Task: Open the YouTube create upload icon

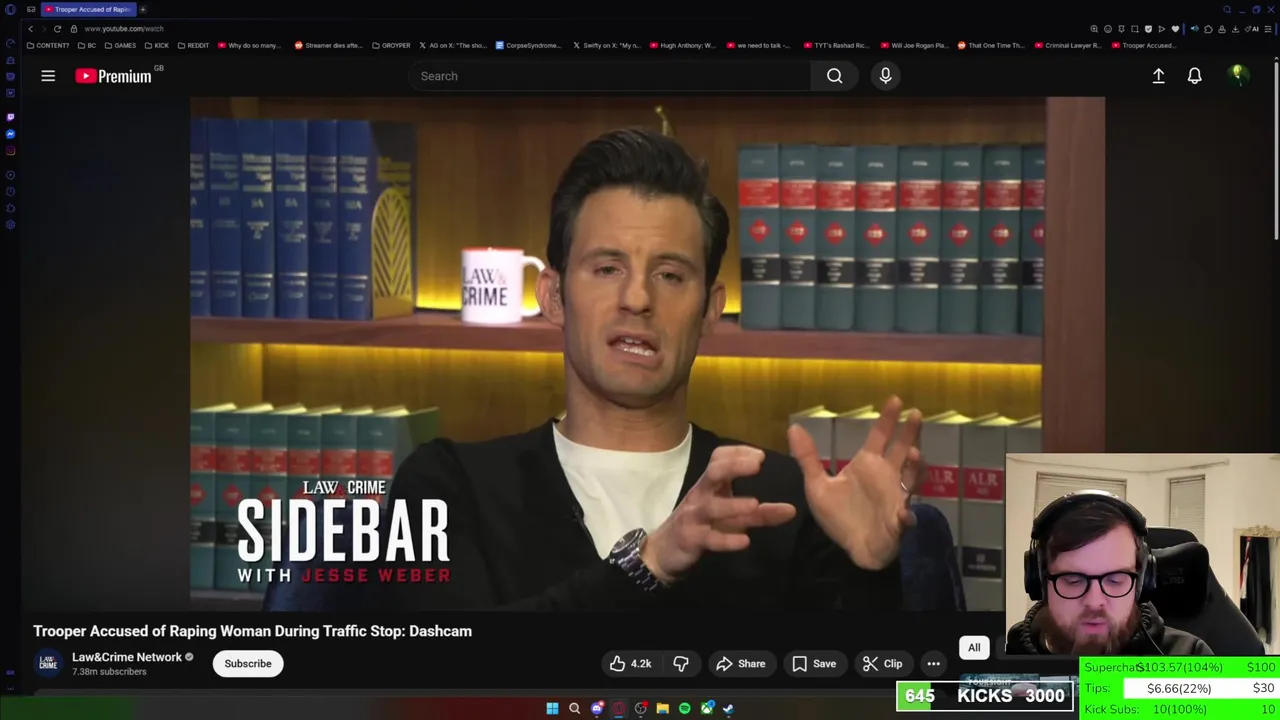Action: pyautogui.click(x=1158, y=76)
